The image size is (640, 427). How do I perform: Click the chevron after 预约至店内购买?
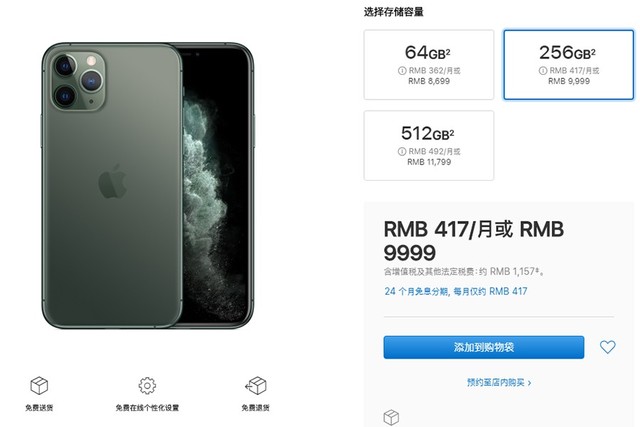[529, 383]
